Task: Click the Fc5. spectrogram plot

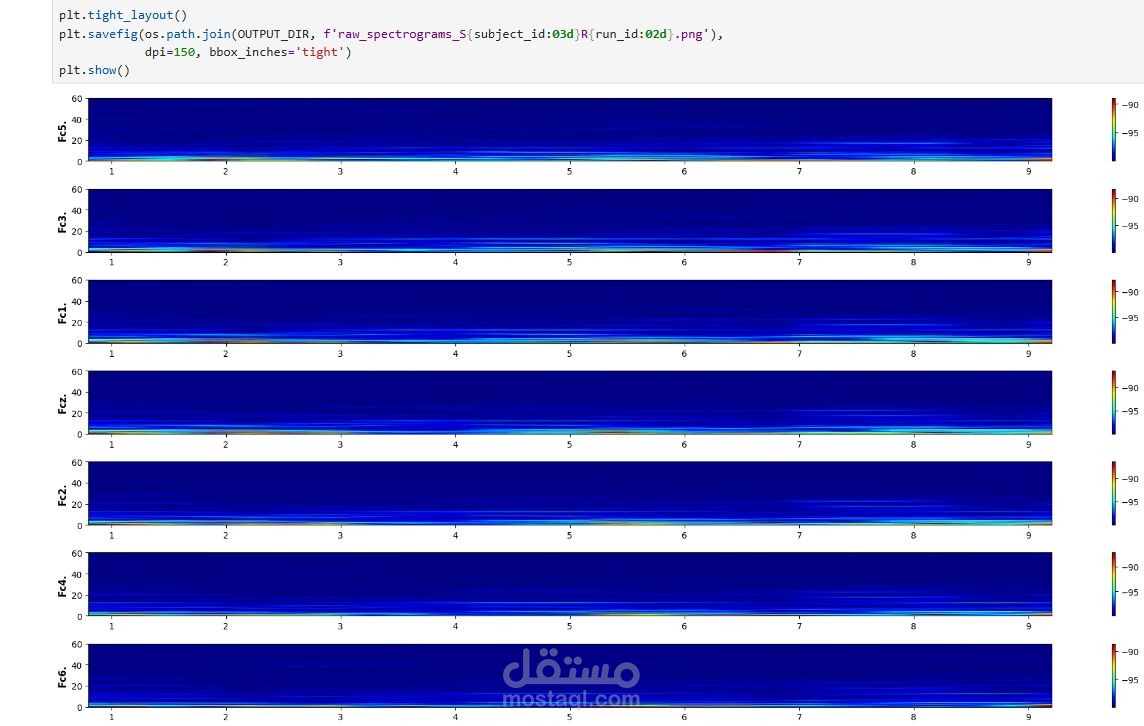Action: 570,130
